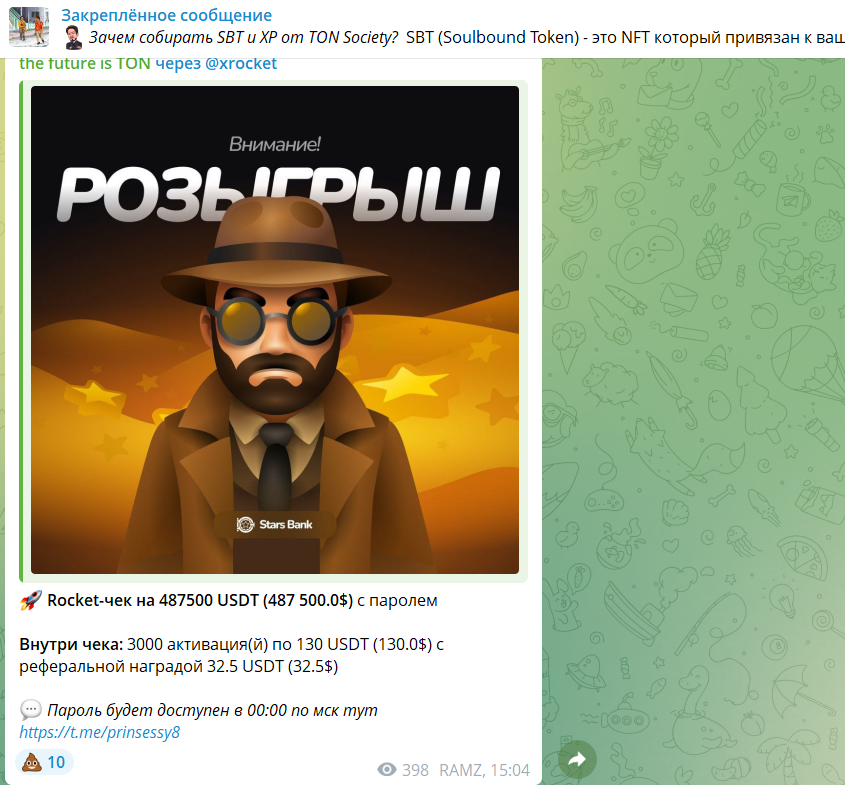The width and height of the screenshot is (845, 785).
Task: Click the Stars Bank logo badge
Action: (x=275, y=524)
